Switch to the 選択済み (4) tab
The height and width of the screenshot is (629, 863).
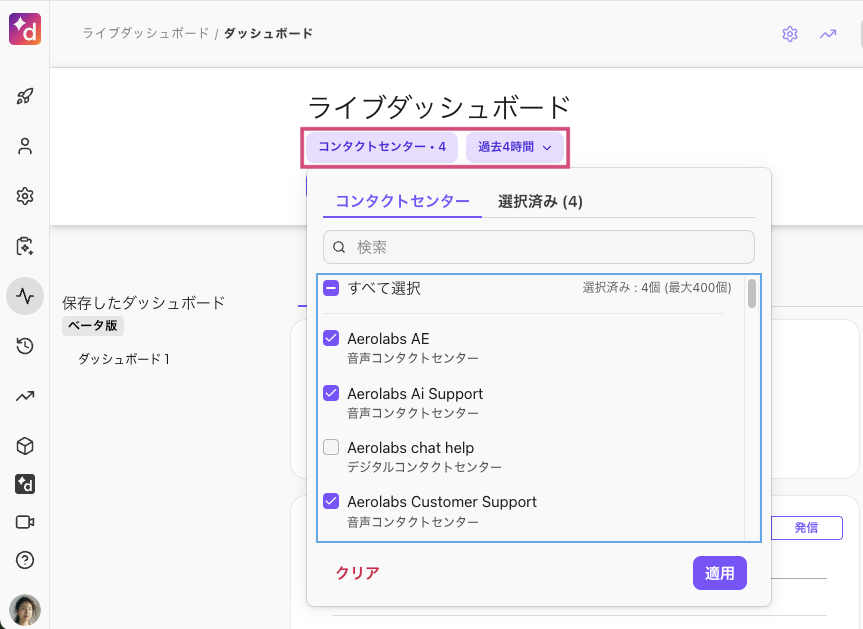pos(540,201)
